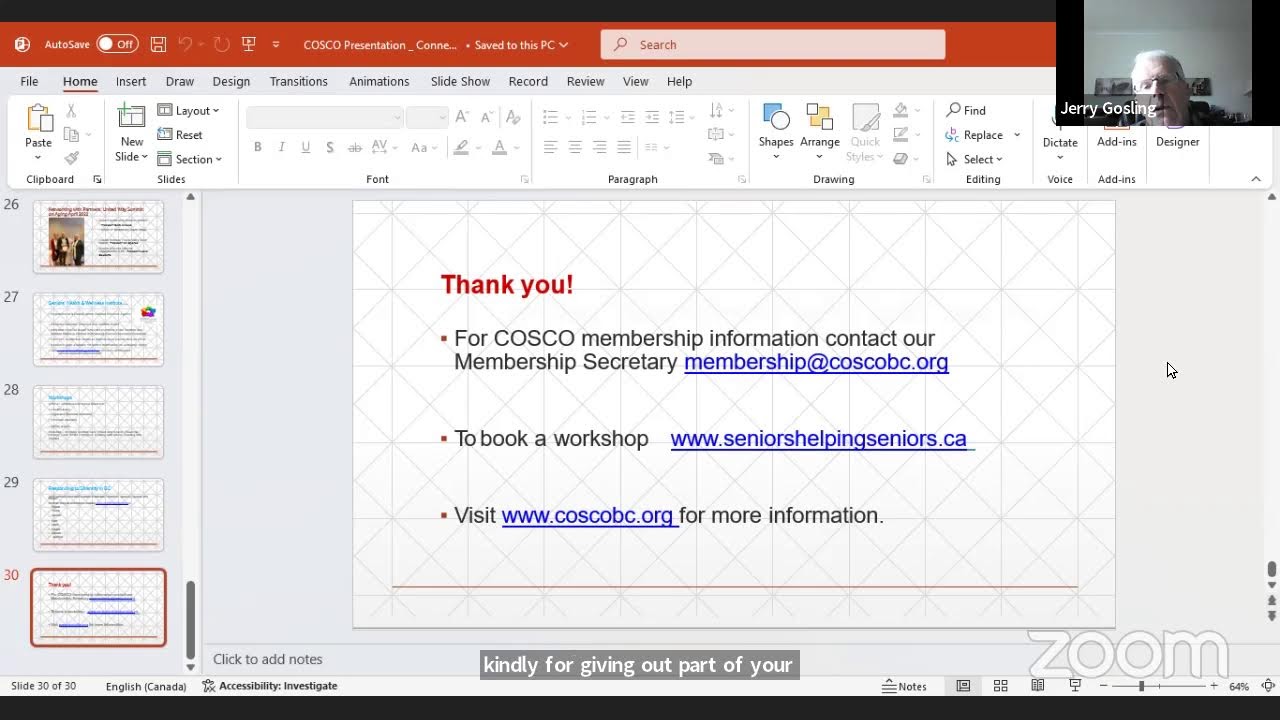Select slide 28 thumbnail

pos(98,422)
